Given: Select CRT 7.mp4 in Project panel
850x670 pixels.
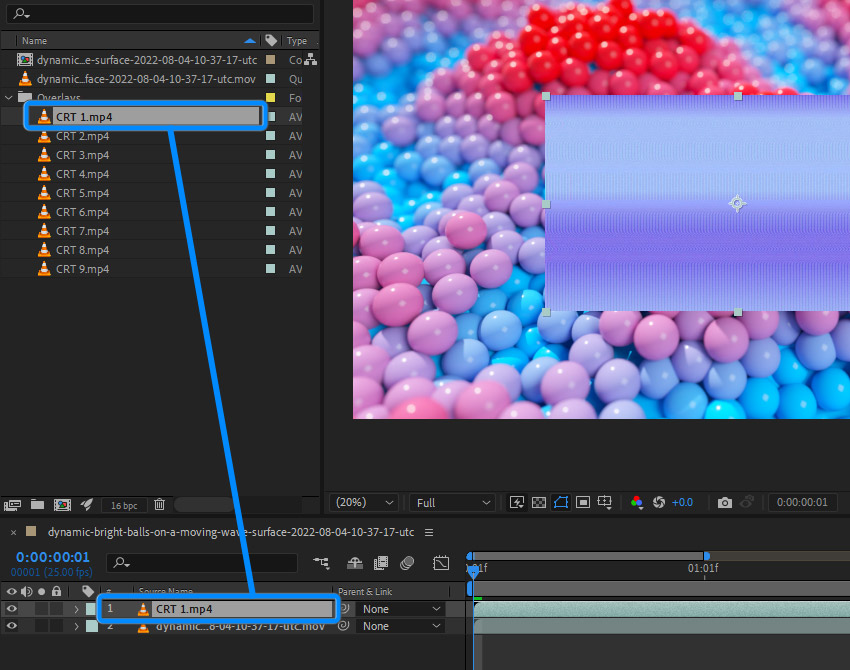Looking at the screenshot, I should [x=82, y=231].
